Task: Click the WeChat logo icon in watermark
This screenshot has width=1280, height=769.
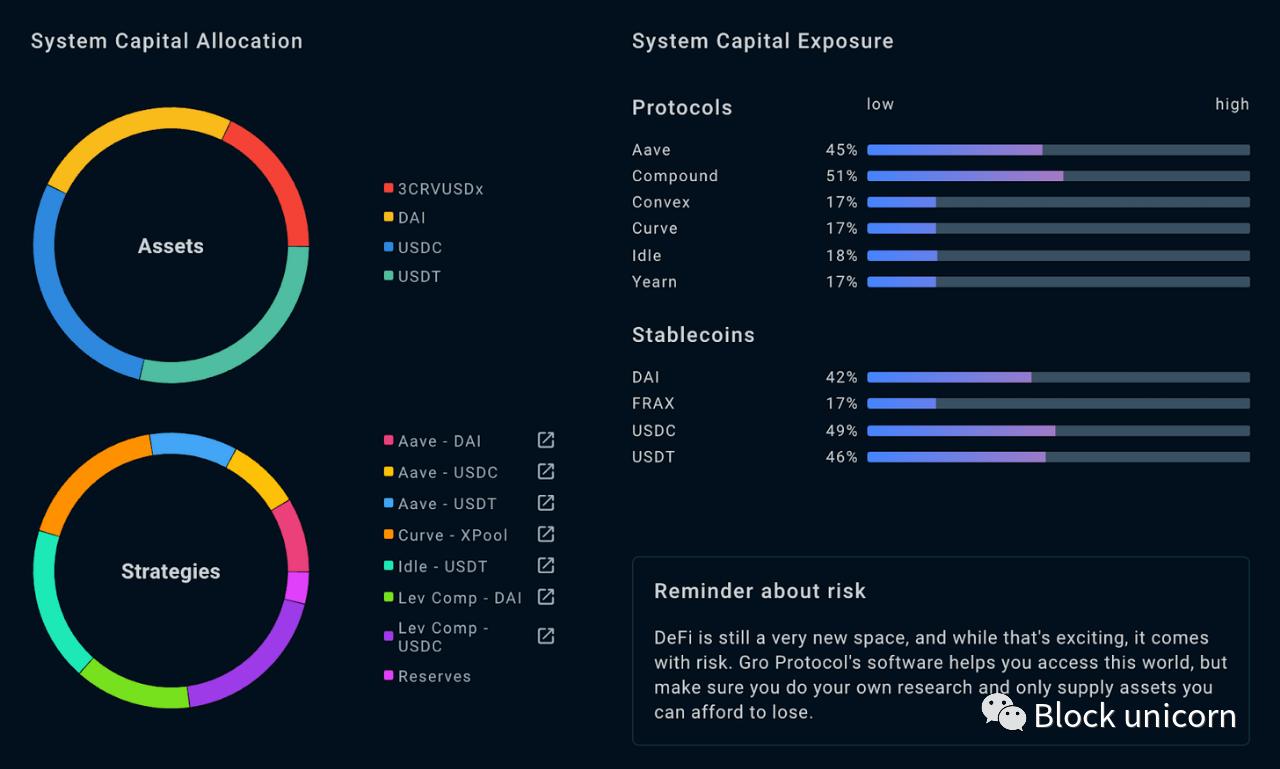Action: point(1003,712)
